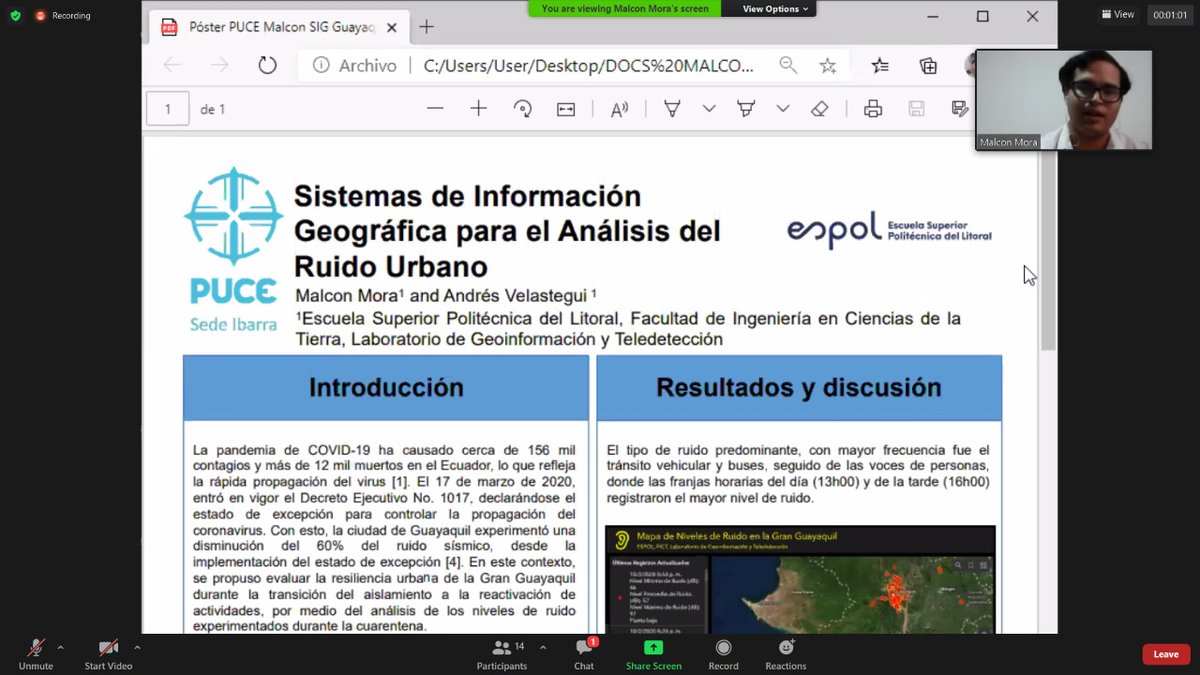Click the green Share Screen button
Image resolution: width=1200 pixels, height=675 pixels.
tap(653, 654)
